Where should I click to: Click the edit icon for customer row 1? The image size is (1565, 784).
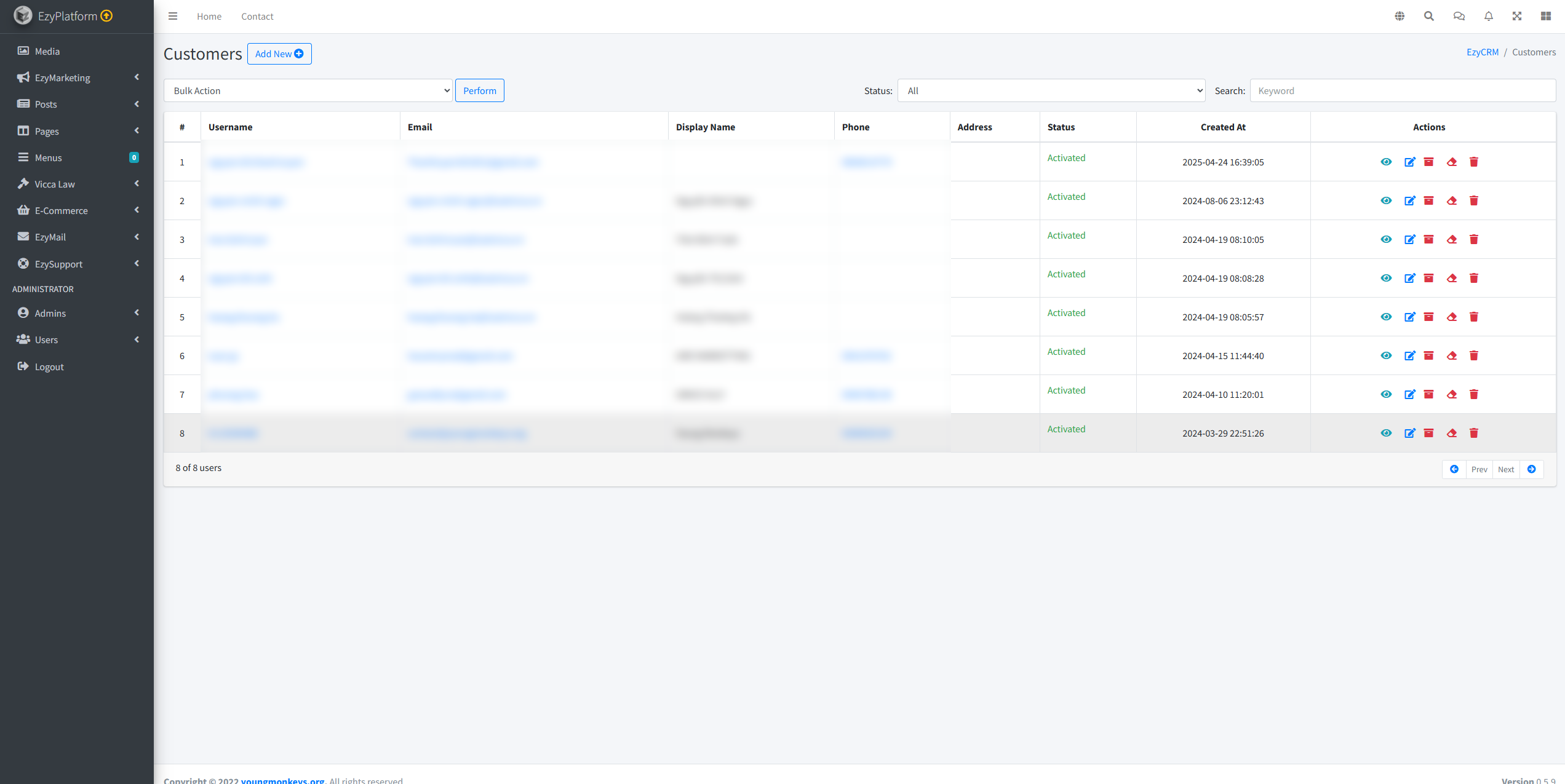(x=1409, y=162)
